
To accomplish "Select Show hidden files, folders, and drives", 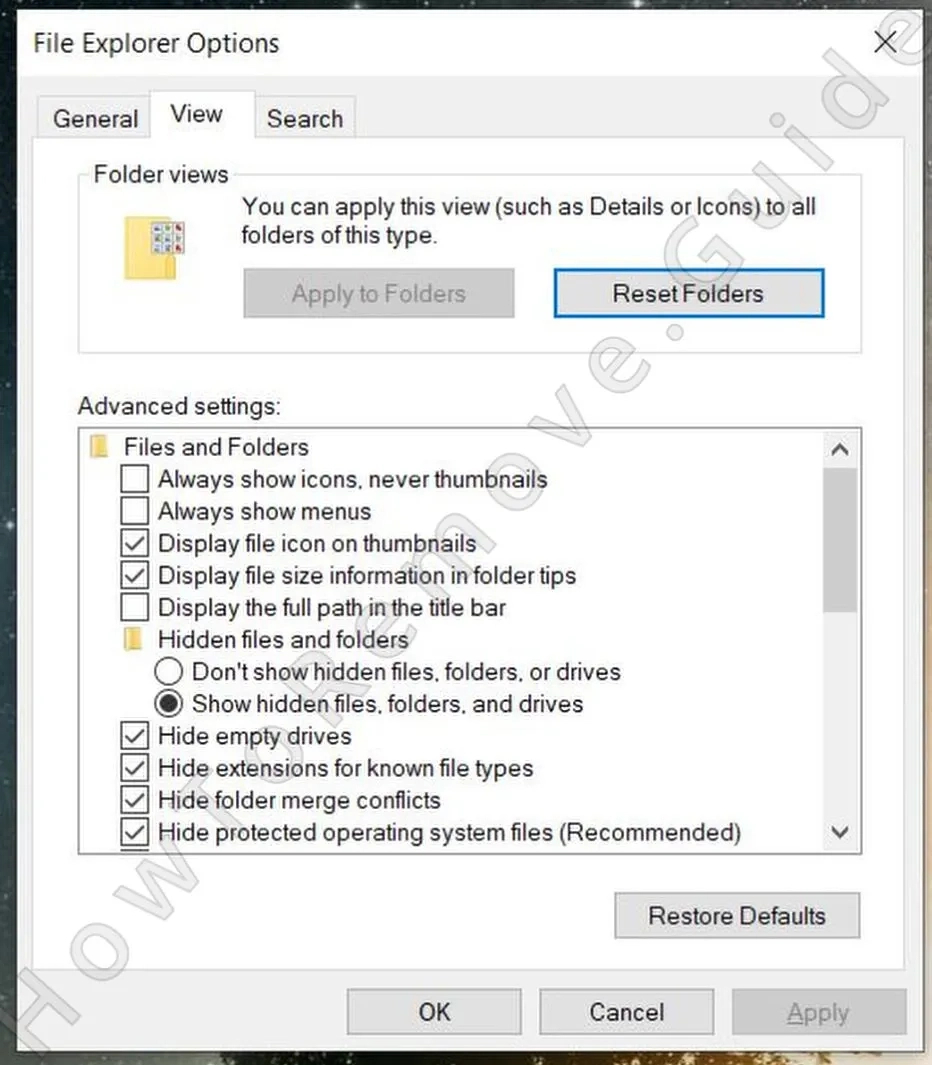I will coord(169,704).
